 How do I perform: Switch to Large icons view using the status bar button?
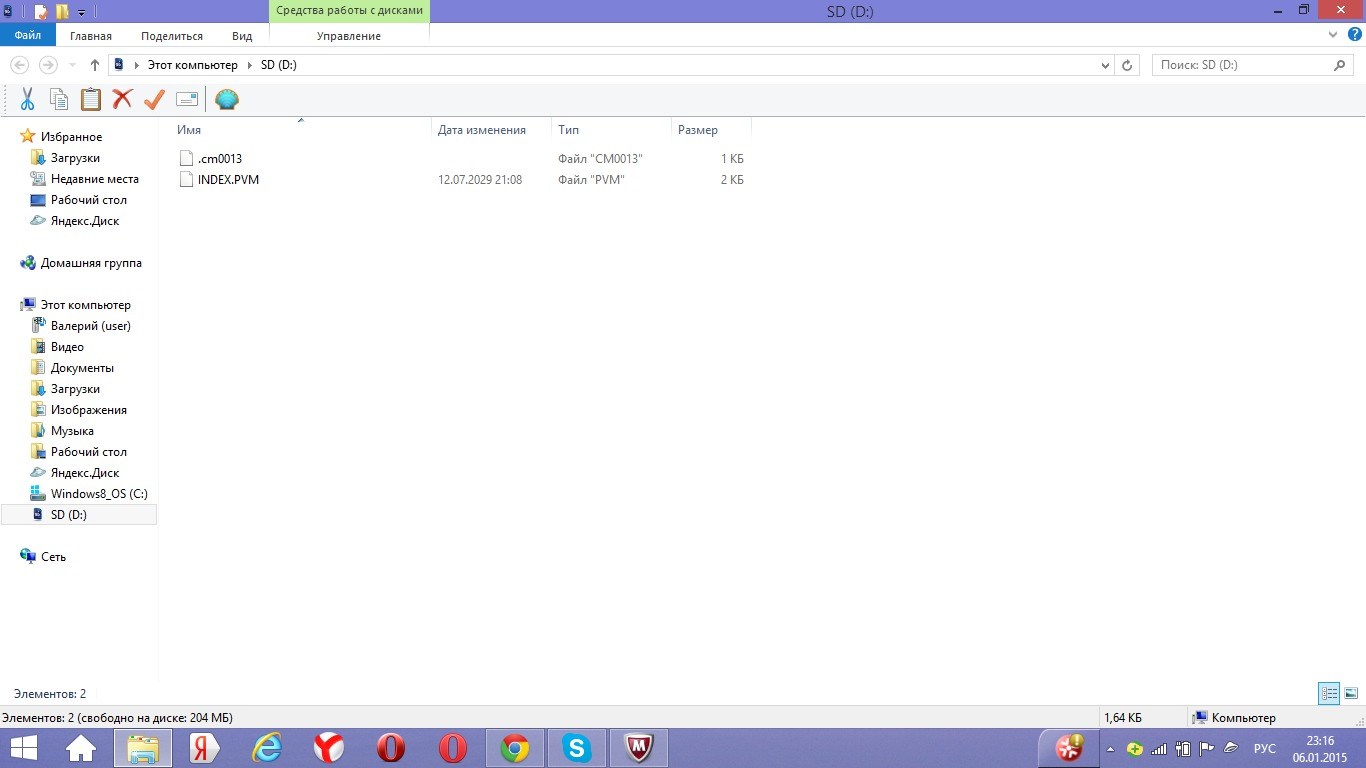(1351, 693)
